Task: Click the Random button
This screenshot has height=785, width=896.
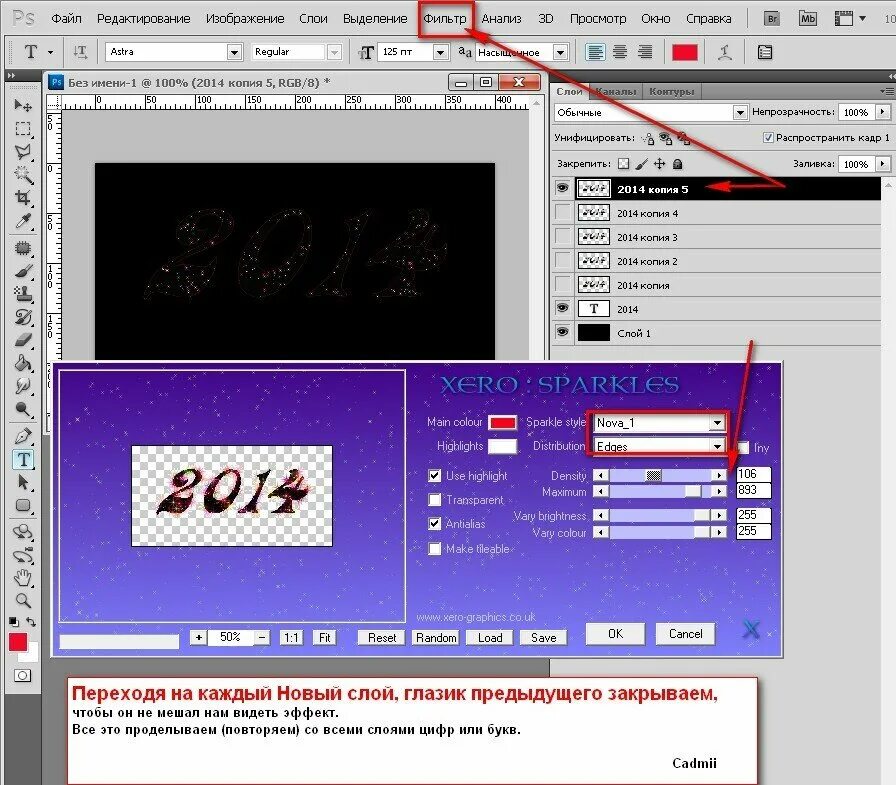Action: [436, 638]
